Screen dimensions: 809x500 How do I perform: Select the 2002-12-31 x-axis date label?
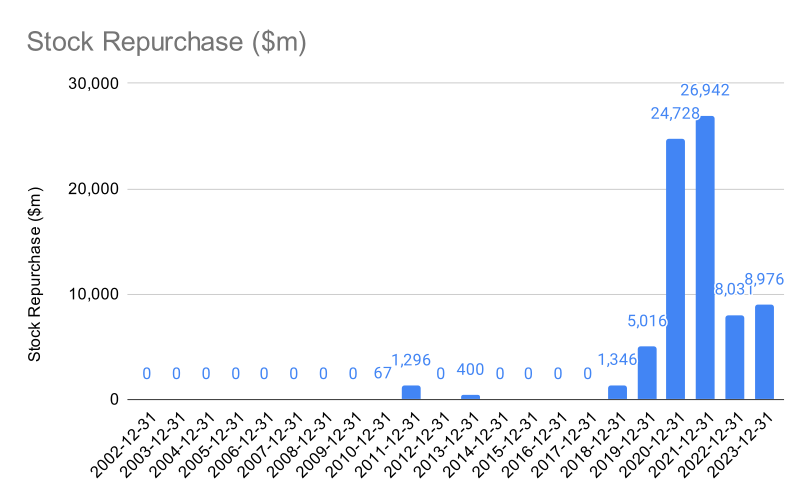click(116, 445)
